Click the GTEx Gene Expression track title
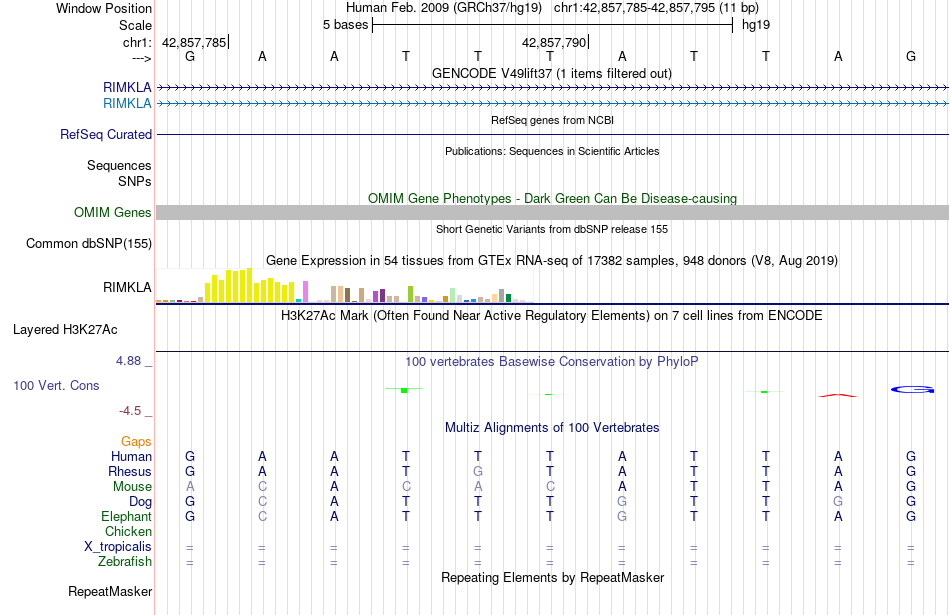Image resolution: width=950 pixels, height=615 pixels. (x=552, y=261)
